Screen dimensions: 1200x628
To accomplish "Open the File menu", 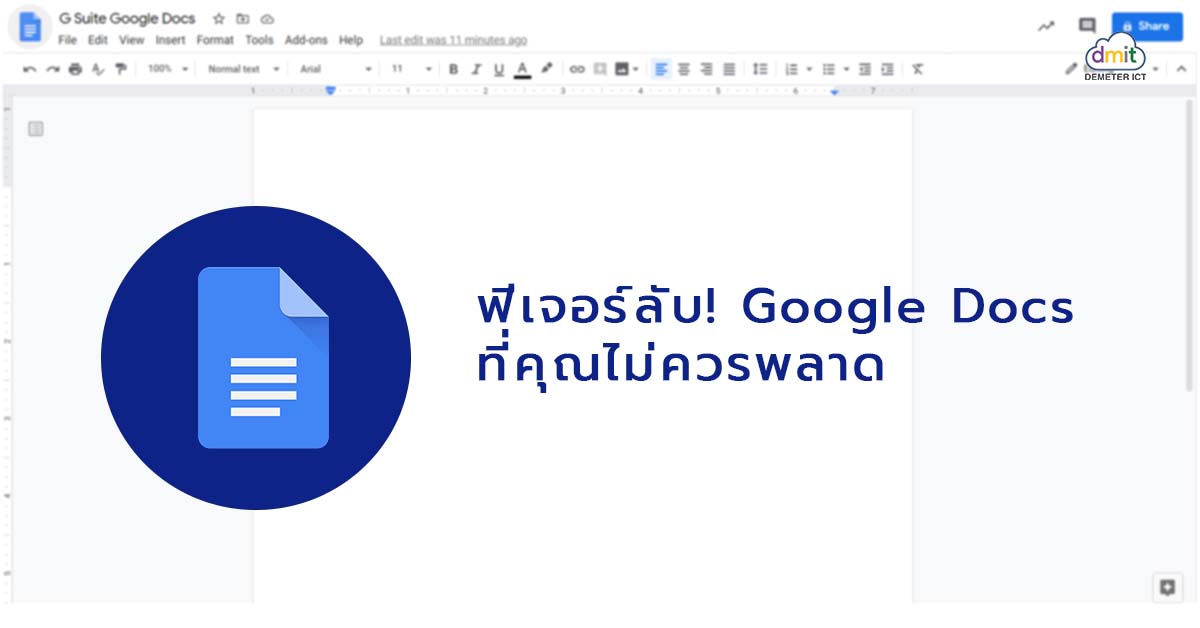I will tap(67, 40).
